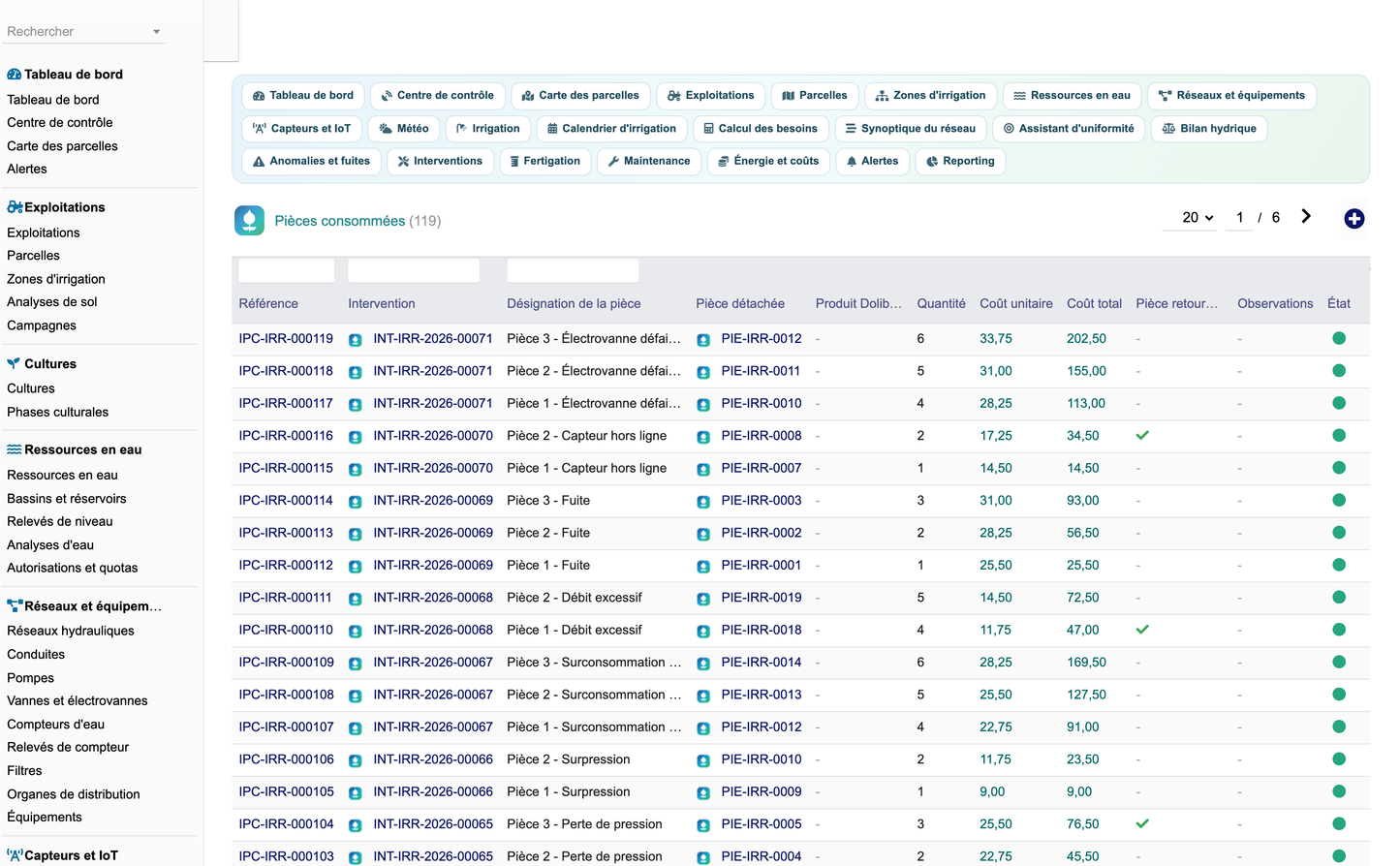Screen dimensions: 1400x866
Task: Open the Alertes bell shortcut
Action: (872, 162)
